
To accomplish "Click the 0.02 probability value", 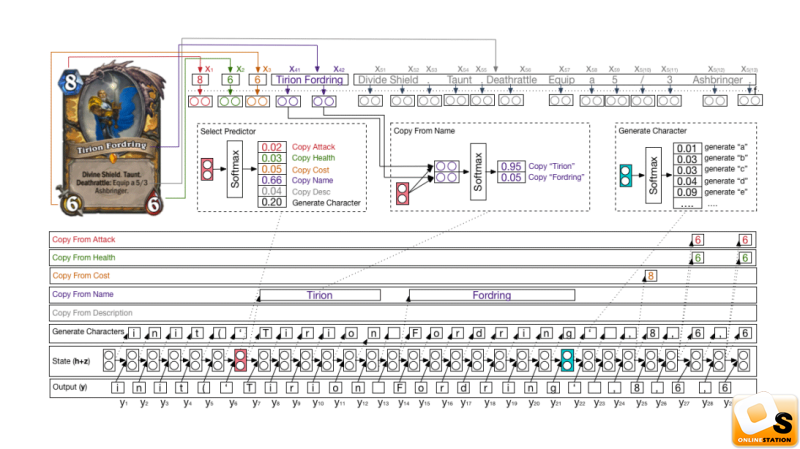I will coord(271,147).
